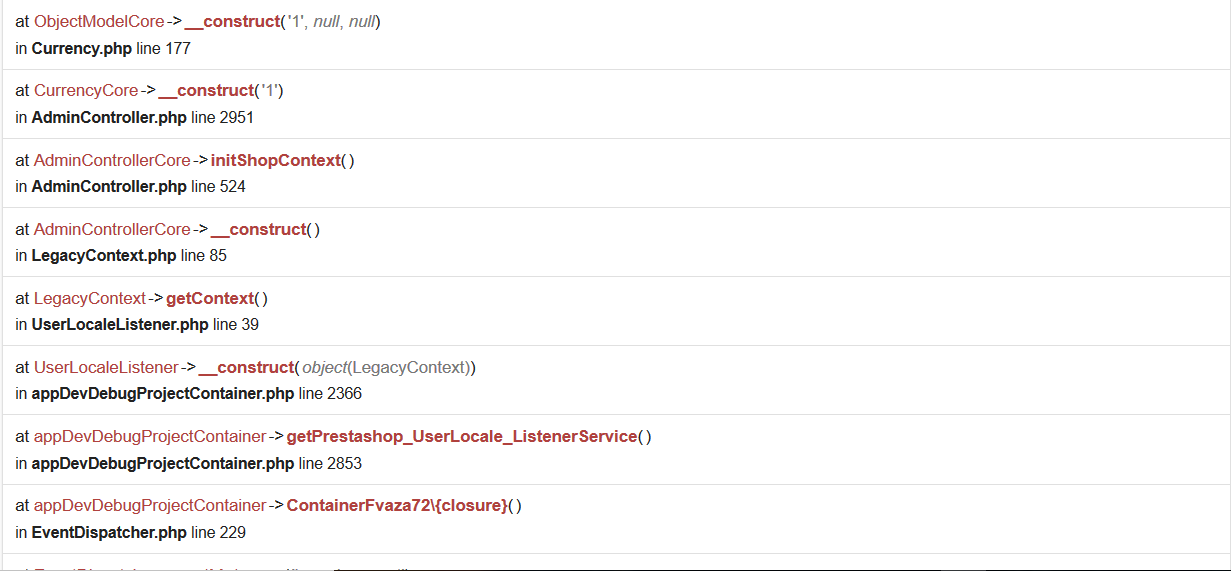The image size is (1231, 571).
Task: Open appDevDebugProjectContainer.php line 2853 reference
Action: (163, 463)
